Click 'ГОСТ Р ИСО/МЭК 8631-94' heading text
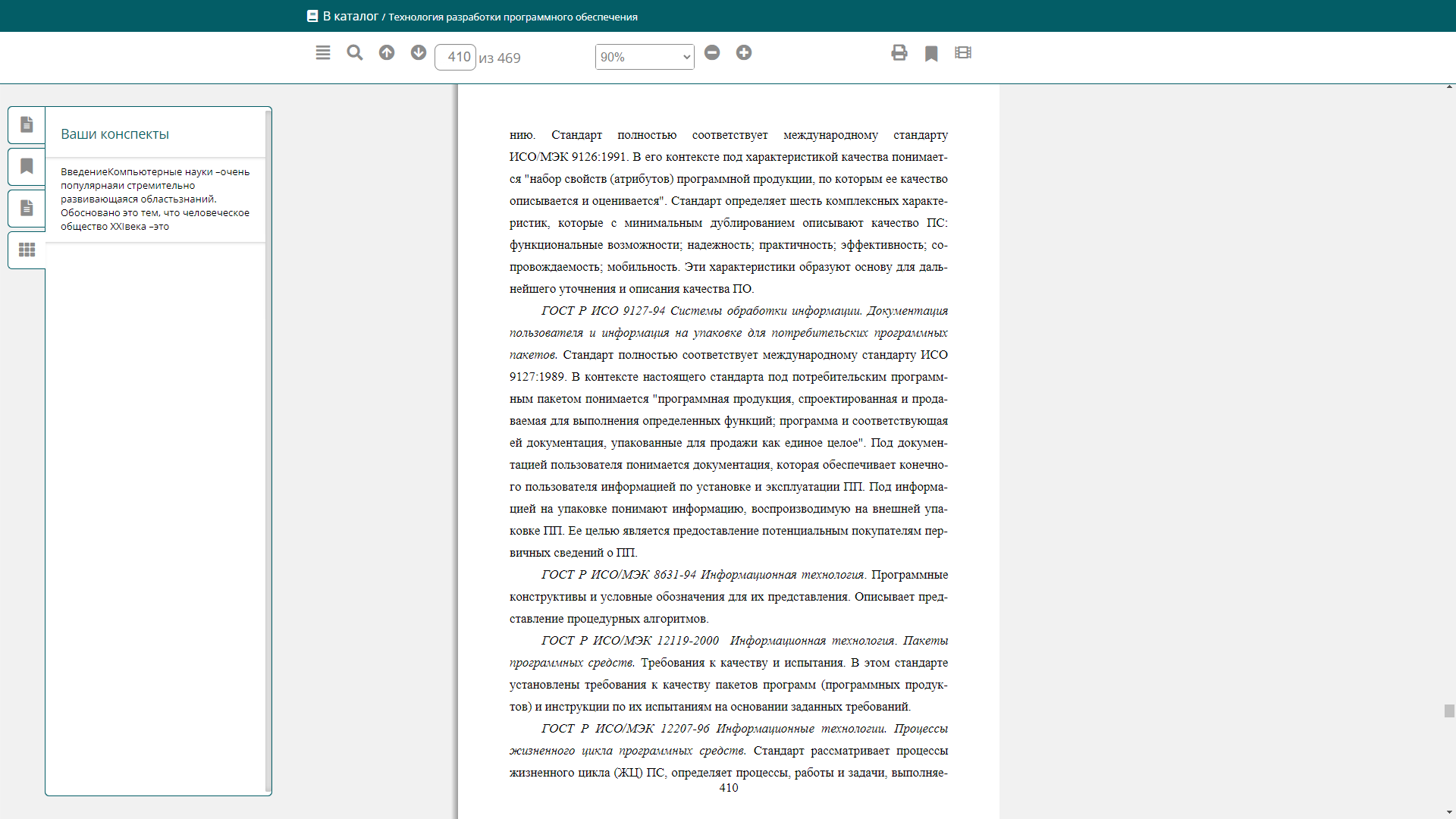Image resolution: width=1456 pixels, height=819 pixels. (619, 575)
